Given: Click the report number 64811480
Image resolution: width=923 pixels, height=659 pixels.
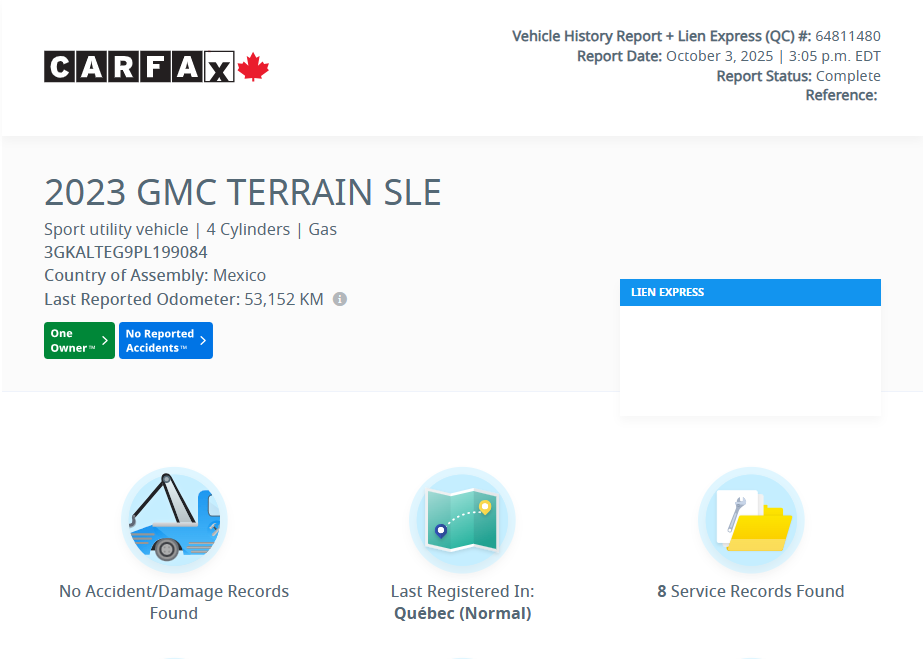Looking at the screenshot, I should tap(848, 36).
